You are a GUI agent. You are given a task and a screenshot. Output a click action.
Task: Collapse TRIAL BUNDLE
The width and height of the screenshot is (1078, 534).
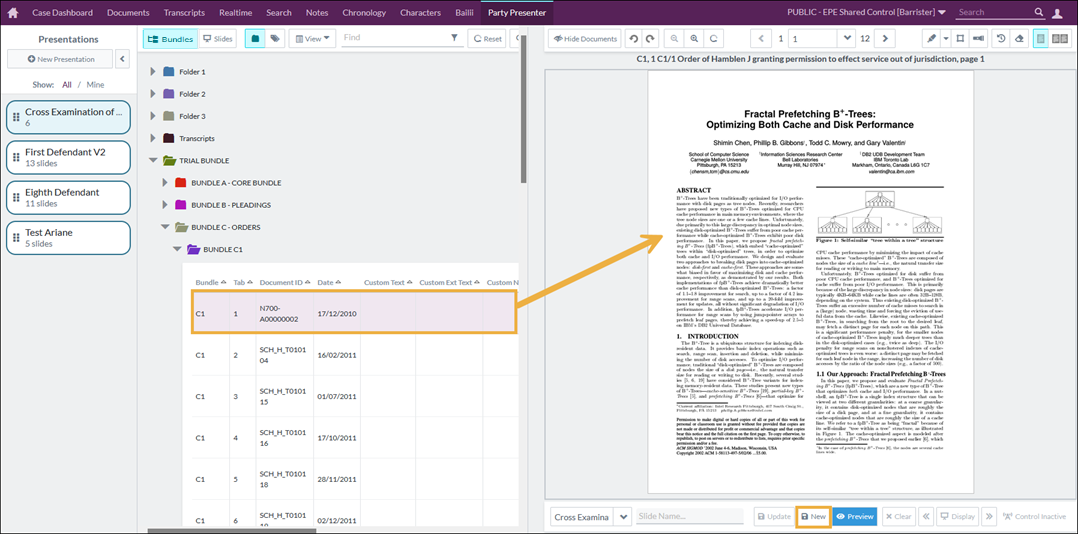(x=153, y=161)
